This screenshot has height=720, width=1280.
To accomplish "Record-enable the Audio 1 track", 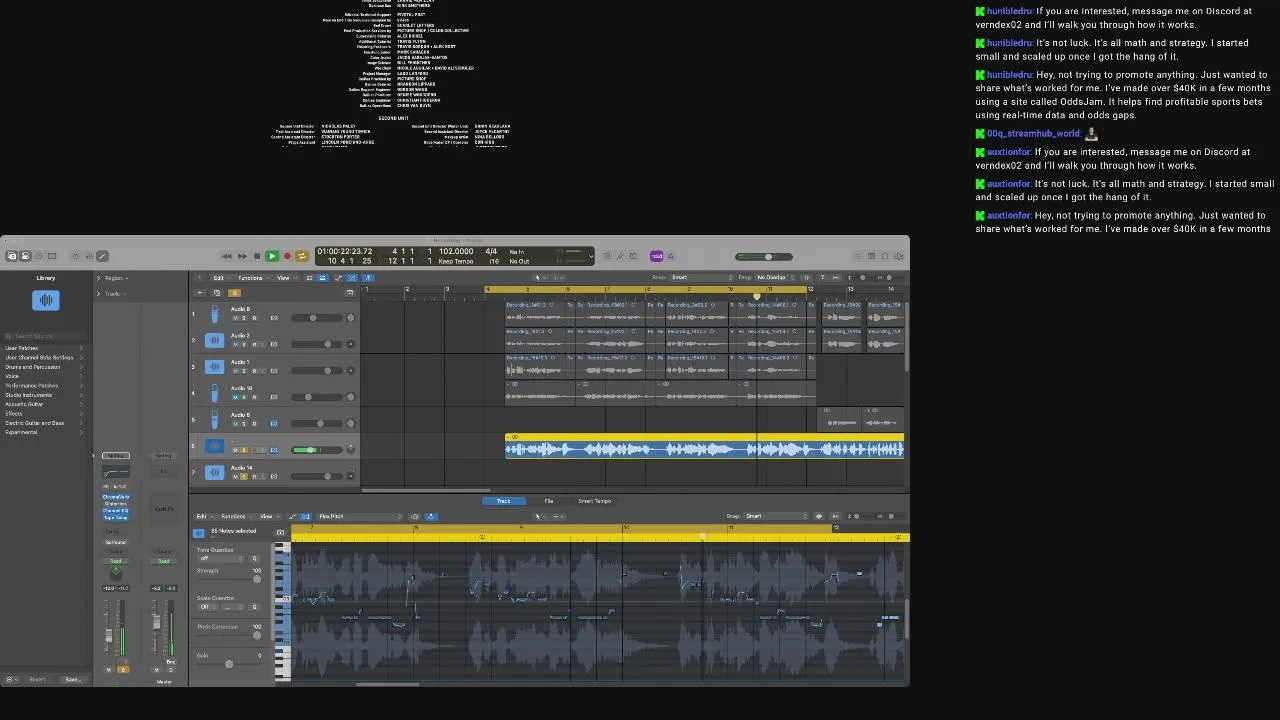I will tap(255, 371).
